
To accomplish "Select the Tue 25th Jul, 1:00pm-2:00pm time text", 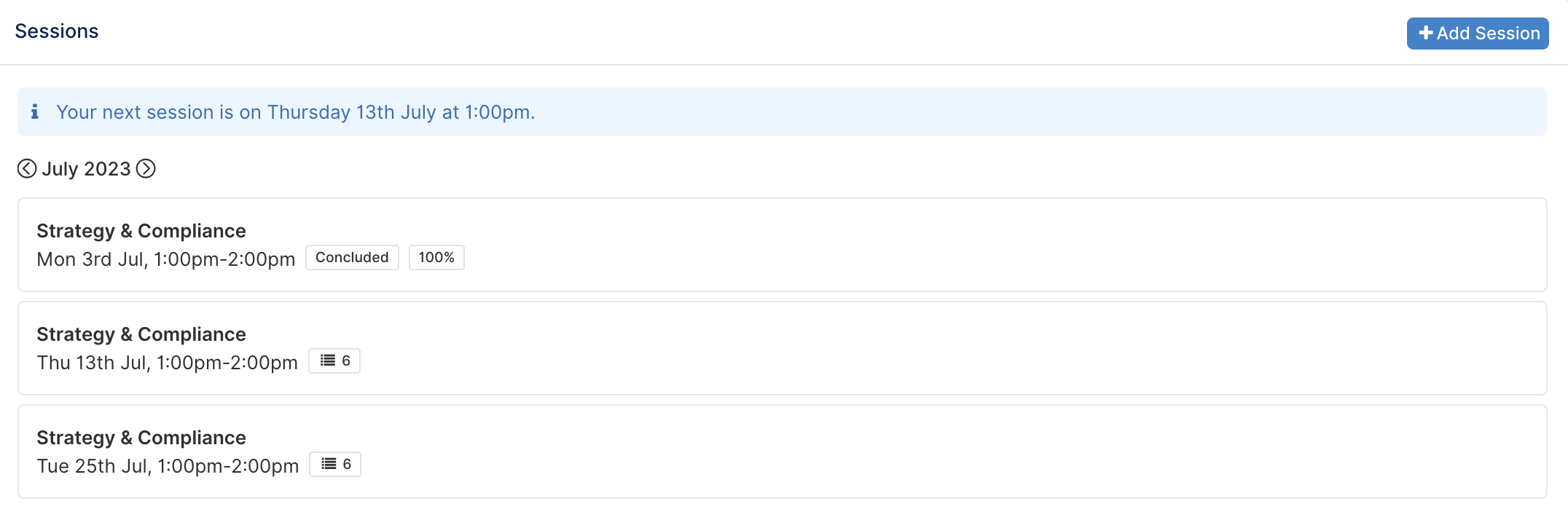I will point(168,466).
